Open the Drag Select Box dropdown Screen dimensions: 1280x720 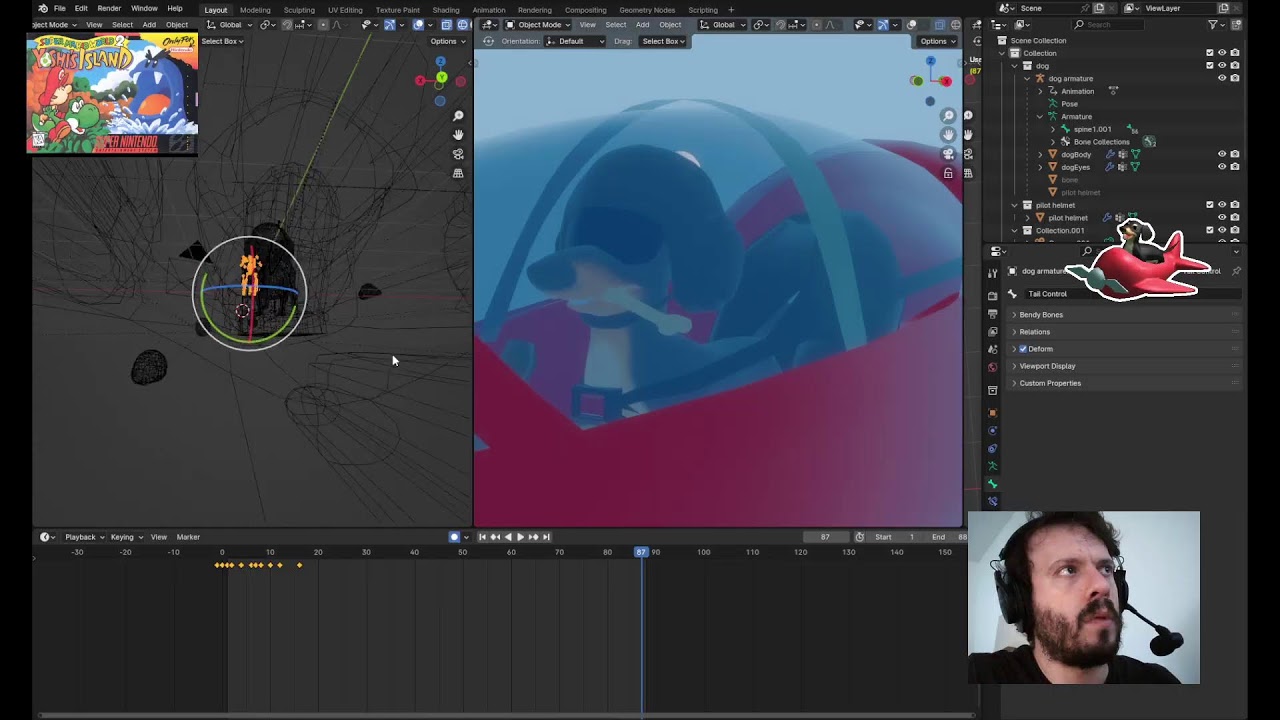coord(663,41)
